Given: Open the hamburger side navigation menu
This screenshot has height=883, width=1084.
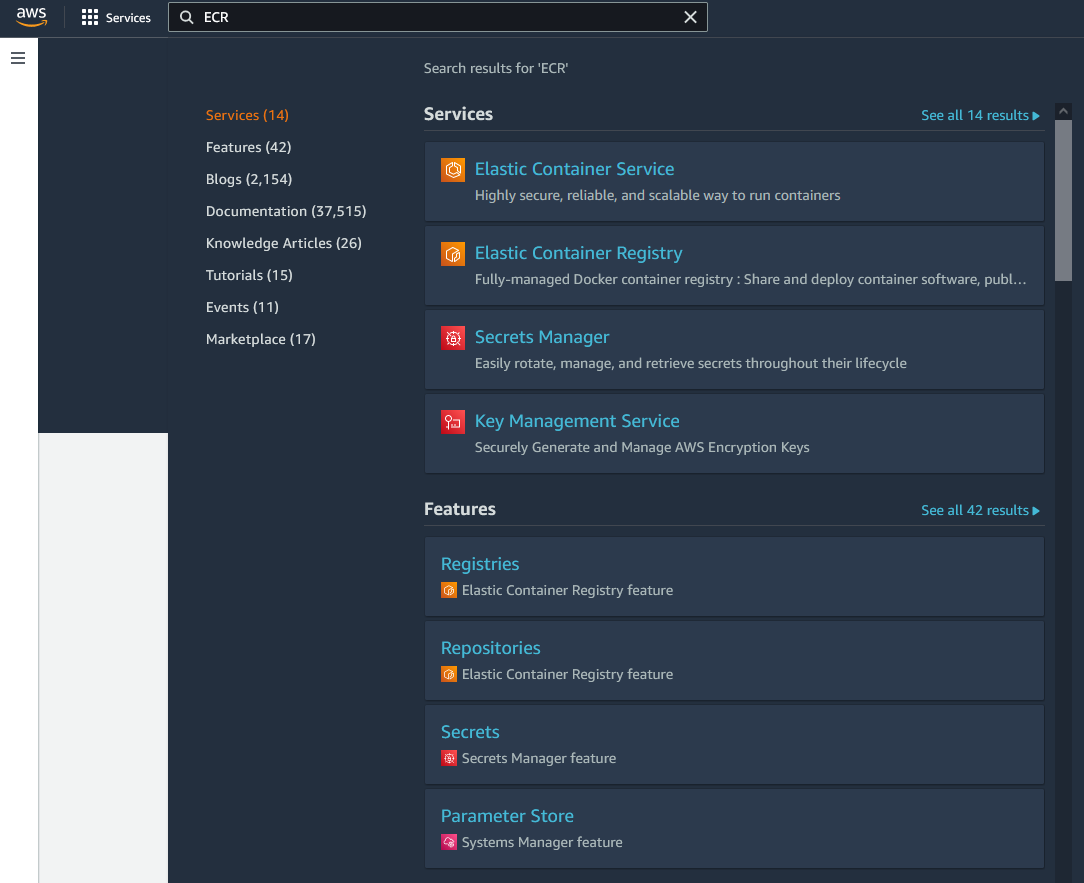Looking at the screenshot, I should tap(18, 58).
